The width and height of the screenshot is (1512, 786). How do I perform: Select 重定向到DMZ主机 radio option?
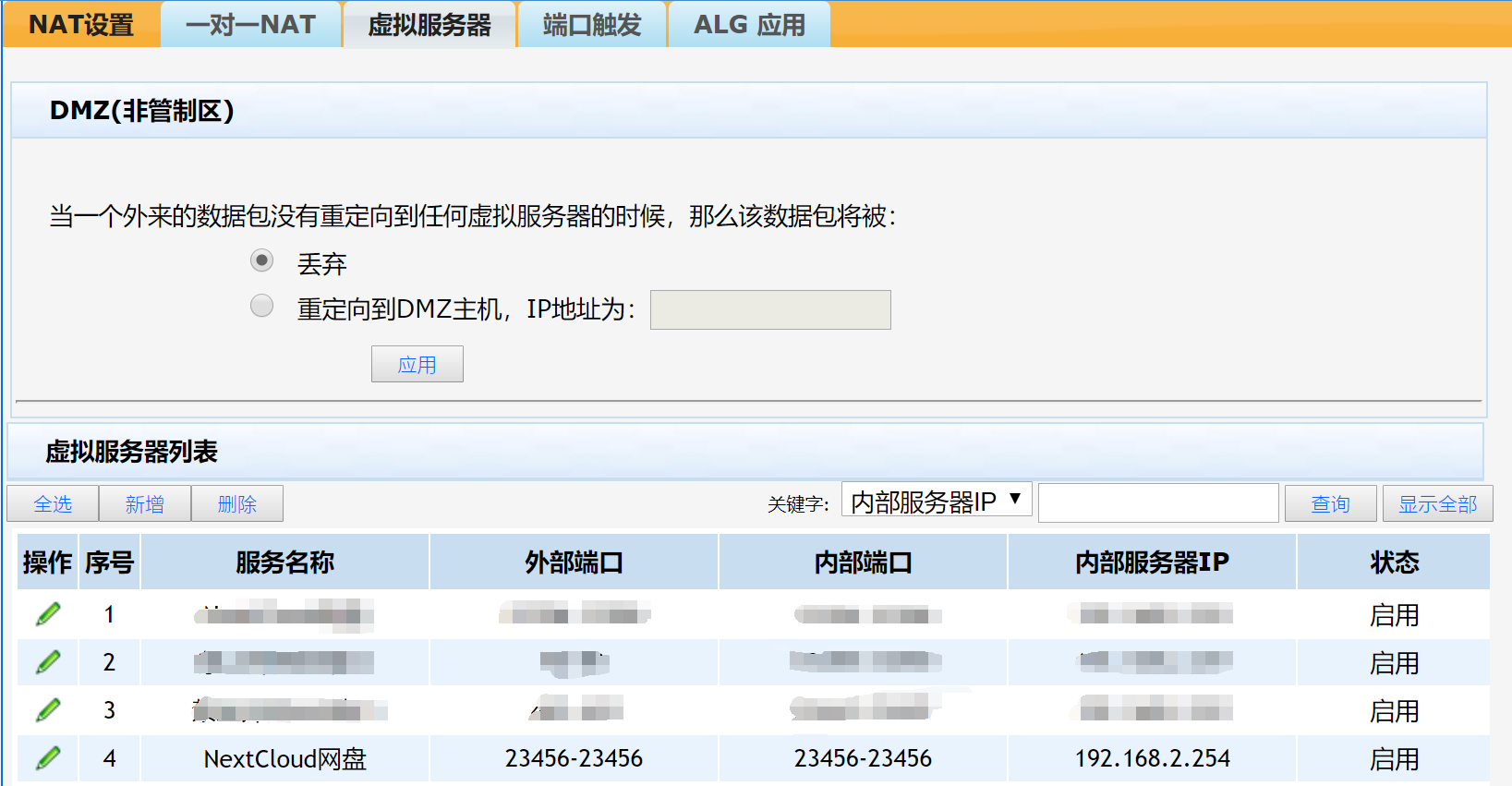coord(262,306)
